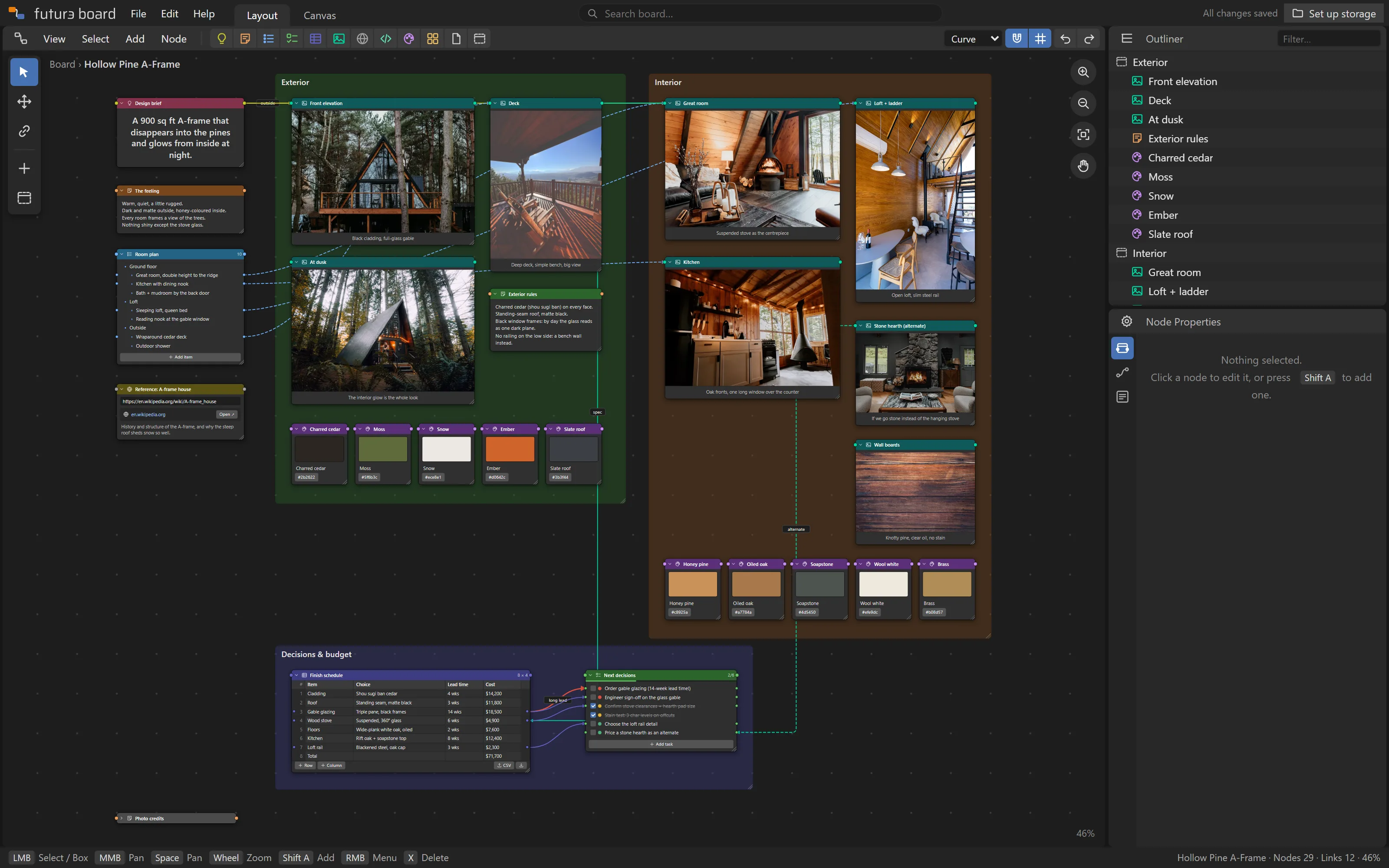Click the Ember color swatch
This screenshot has height=868, width=1389.
[510, 449]
